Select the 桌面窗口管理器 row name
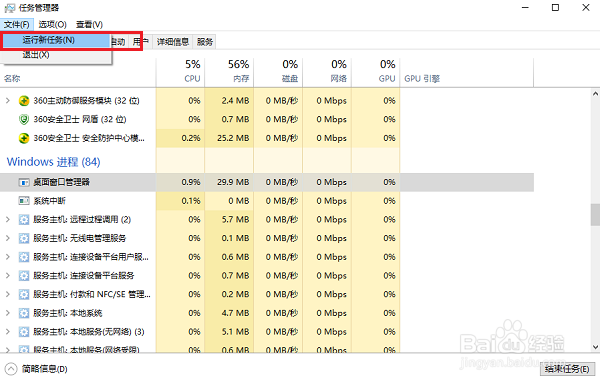This screenshot has width=600, height=384. (x=61, y=182)
